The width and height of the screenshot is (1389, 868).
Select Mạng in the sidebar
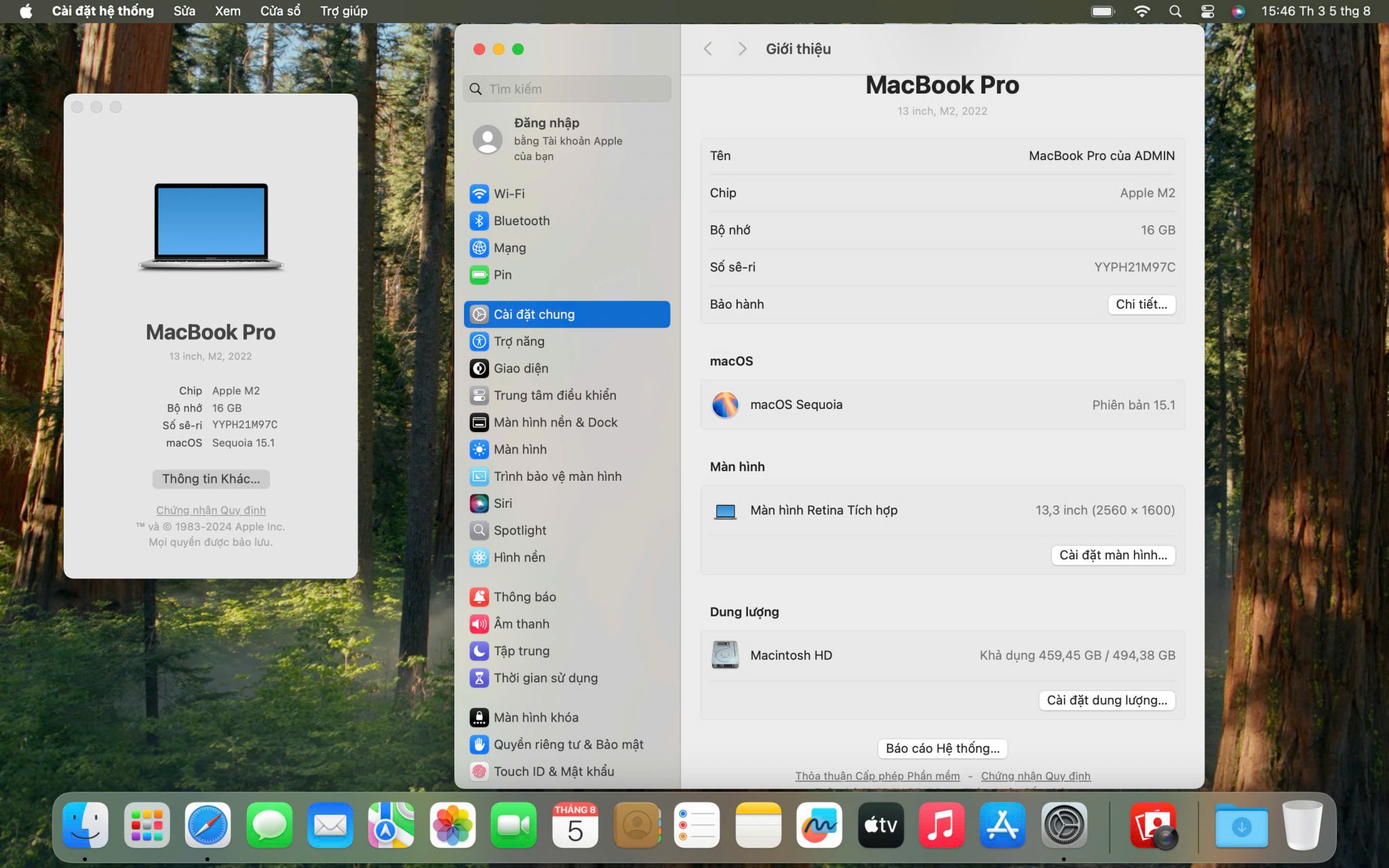(x=567, y=248)
